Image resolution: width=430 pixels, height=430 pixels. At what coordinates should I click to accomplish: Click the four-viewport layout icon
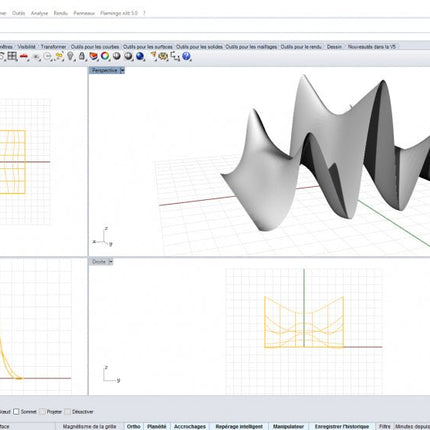[x=12, y=56]
